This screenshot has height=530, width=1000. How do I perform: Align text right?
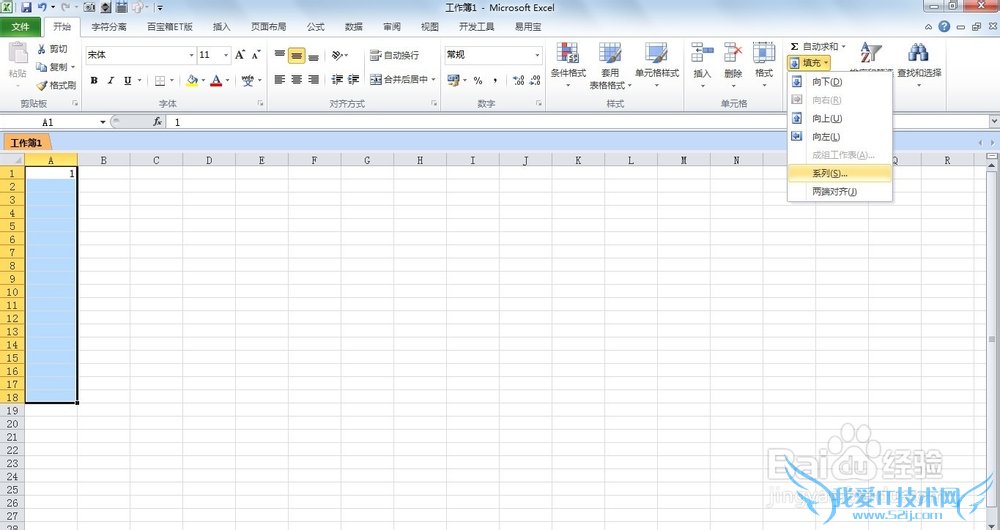pyautogui.click(x=313, y=80)
